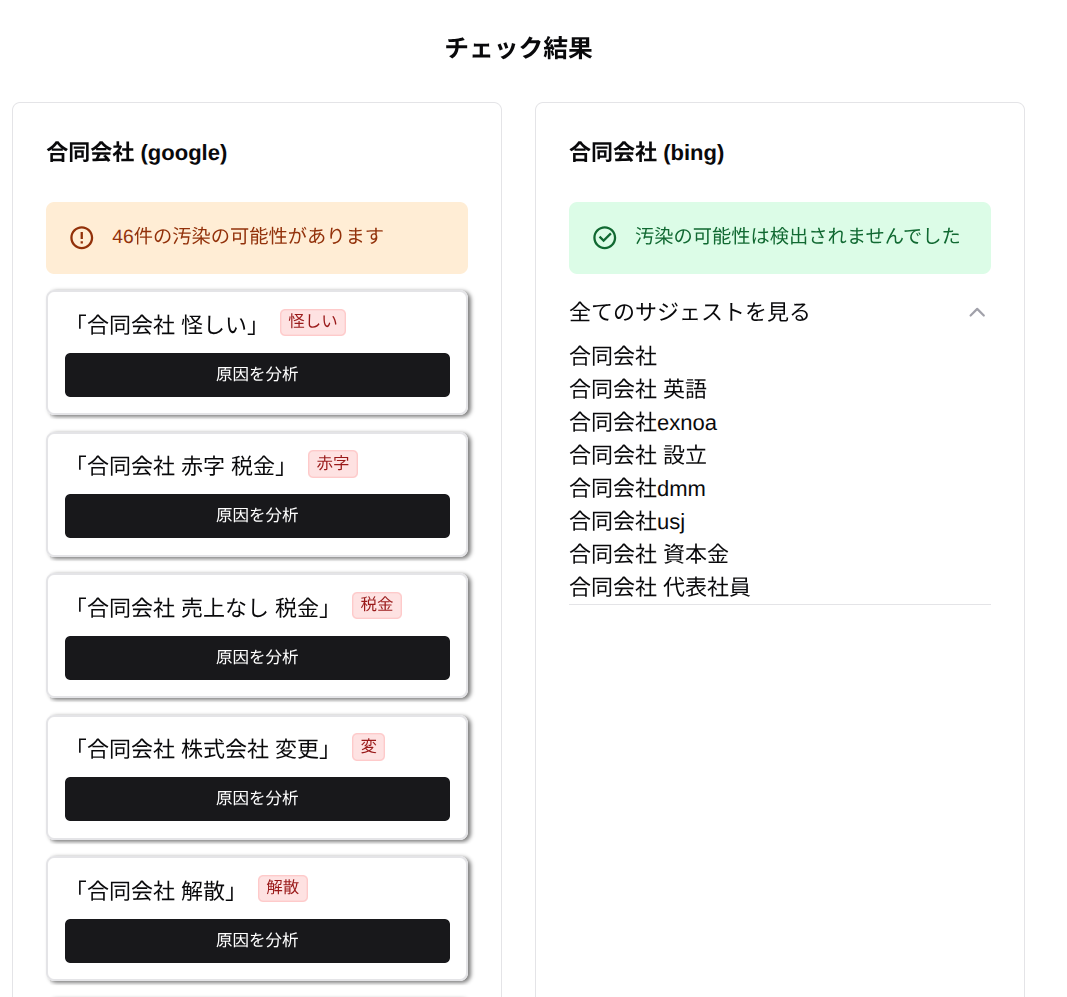The image size is (1067, 997).
Task: Select suggestion 合同会社 資本金
Action: (x=649, y=554)
